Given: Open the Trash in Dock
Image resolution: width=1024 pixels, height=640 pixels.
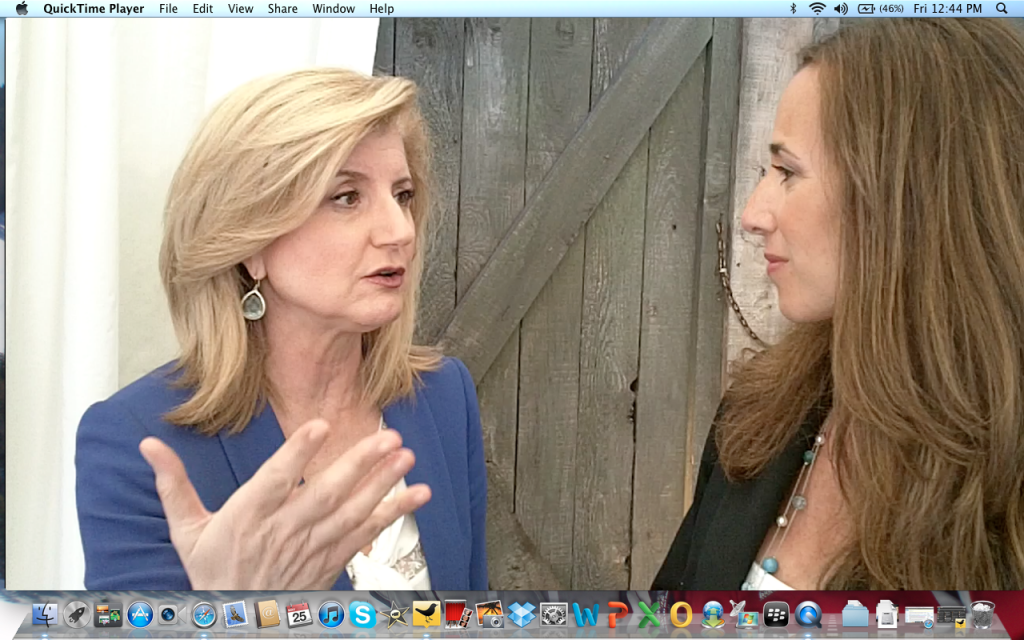Looking at the screenshot, I should tap(982, 615).
